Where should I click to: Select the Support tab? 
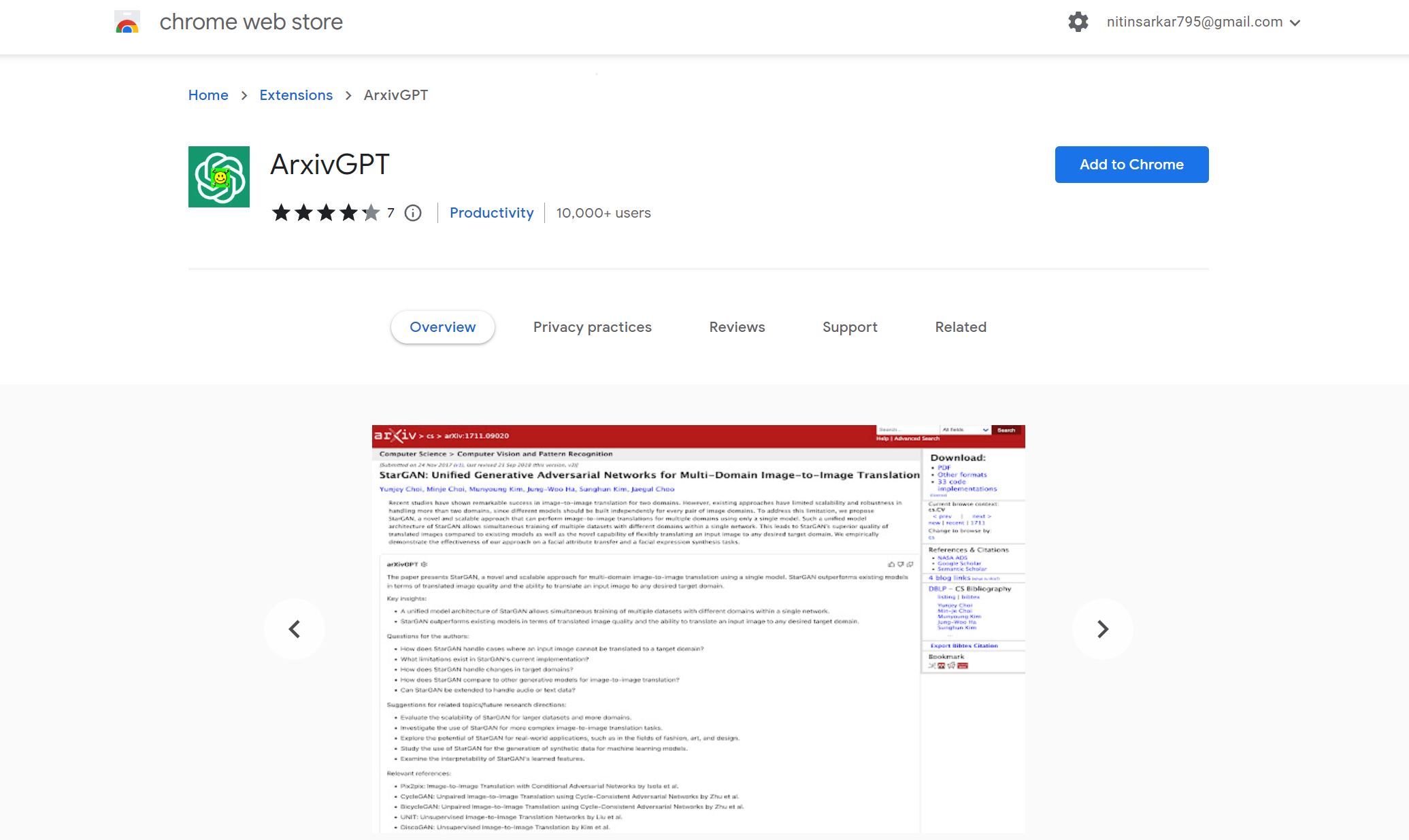850,327
